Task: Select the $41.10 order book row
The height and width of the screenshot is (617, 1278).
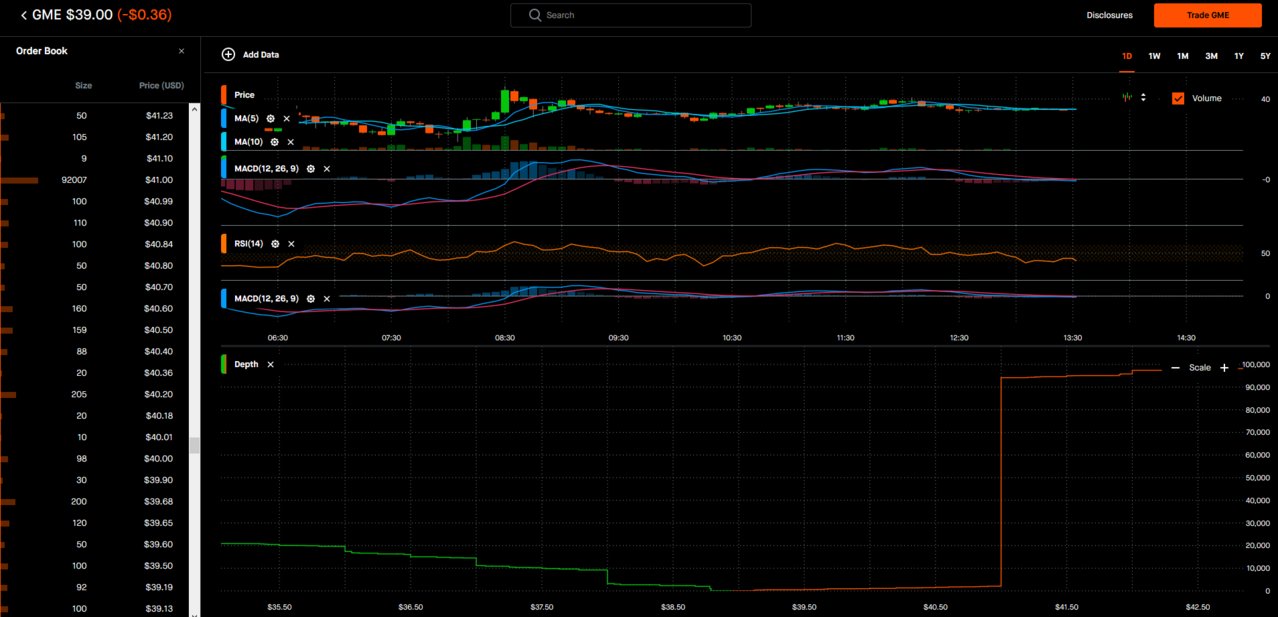Action: pos(94,159)
